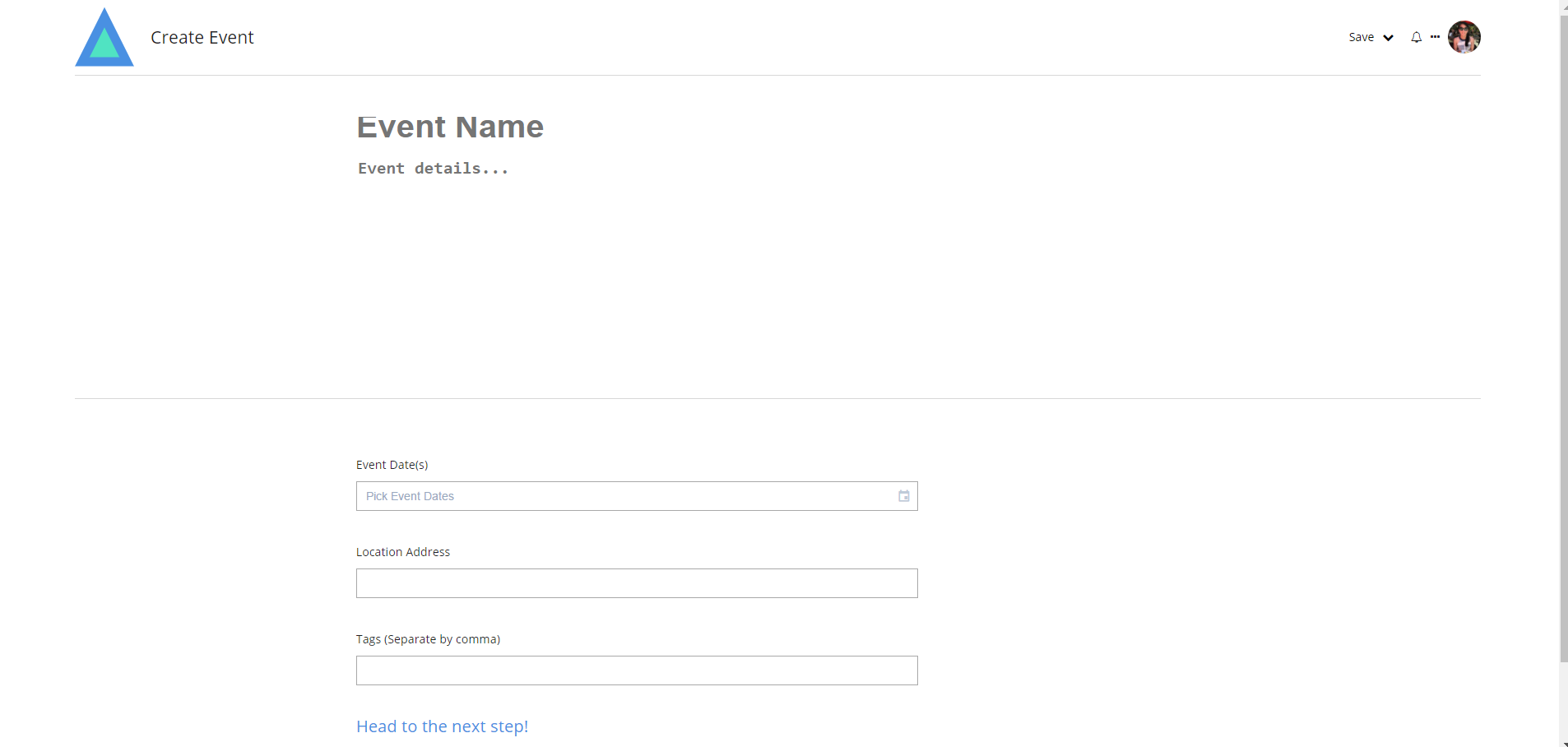1568x747 pixels.
Task: Click the Tags input box
Action: tap(637, 670)
